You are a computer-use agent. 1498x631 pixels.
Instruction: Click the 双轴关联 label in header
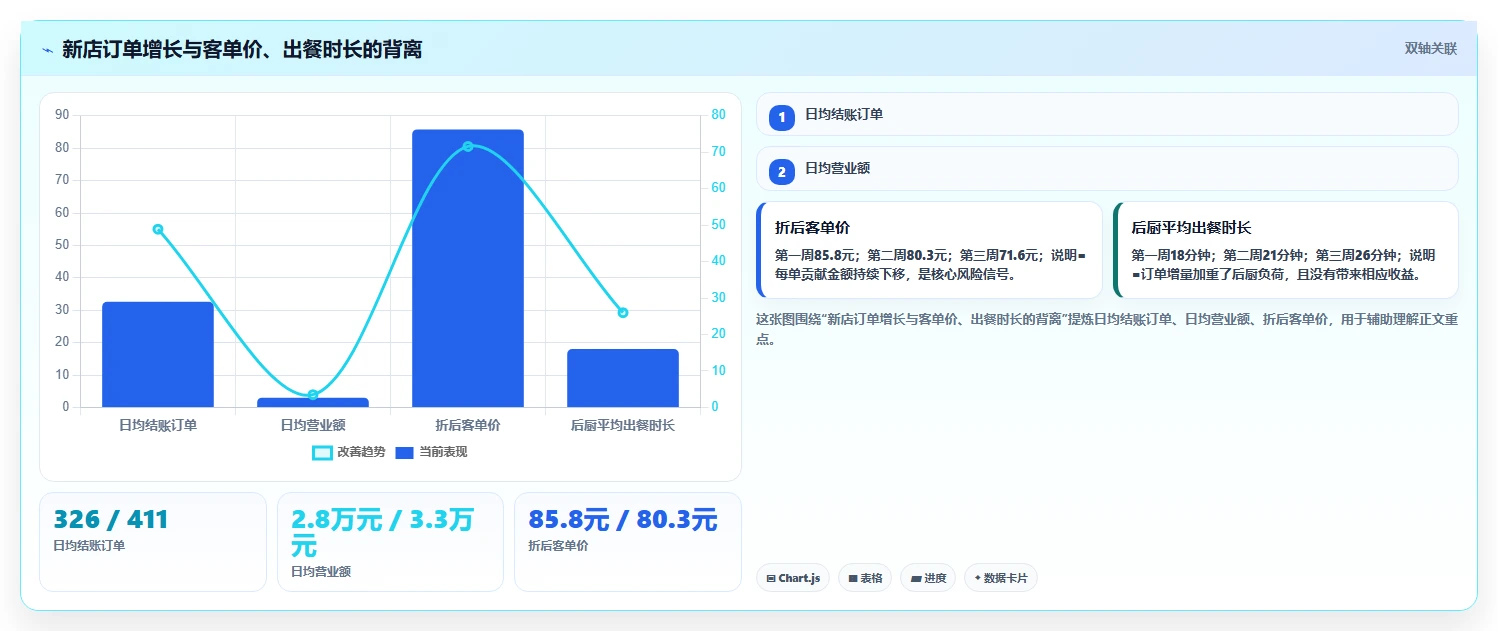[x=1431, y=49]
